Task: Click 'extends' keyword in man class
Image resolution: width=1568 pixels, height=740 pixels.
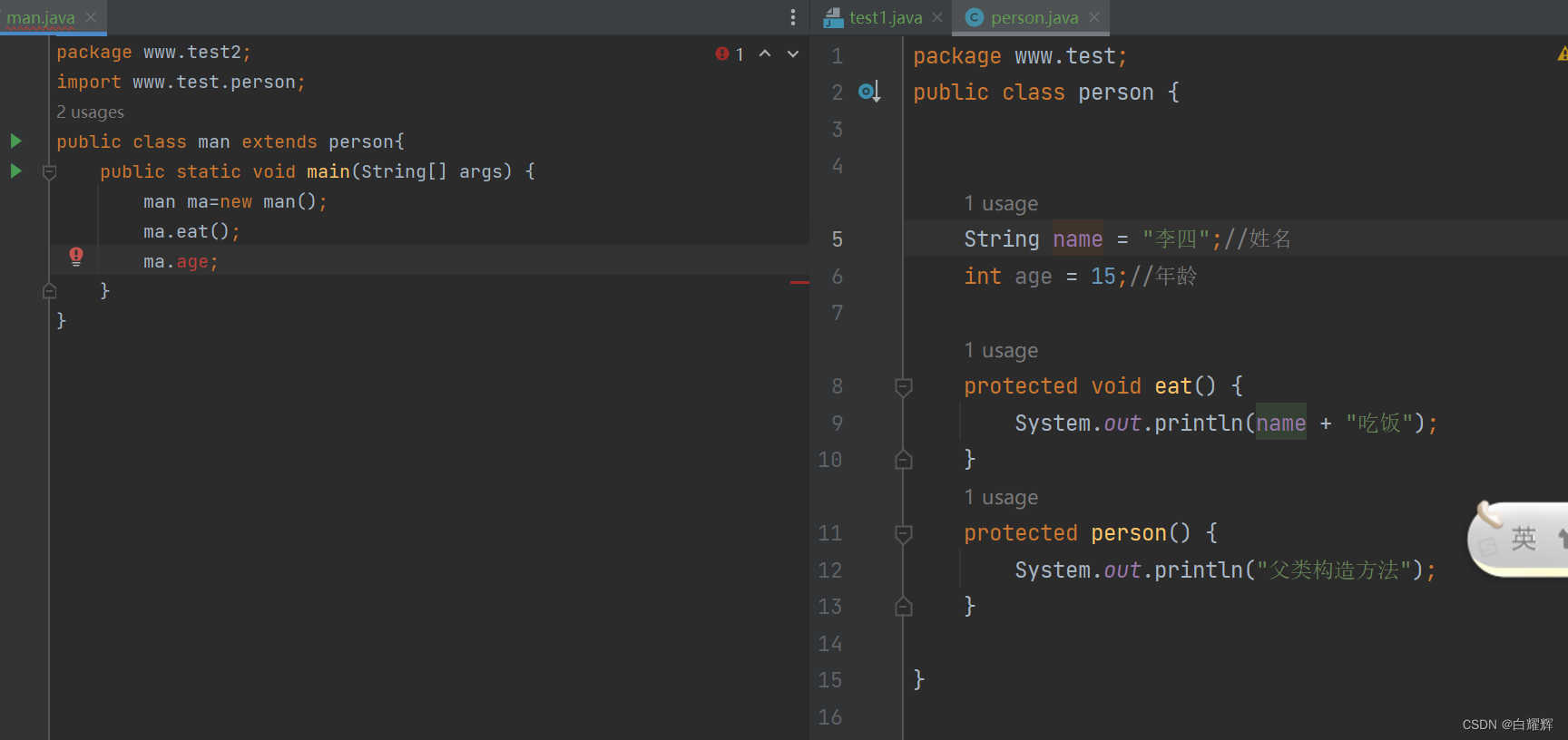Action: (x=279, y=142)
